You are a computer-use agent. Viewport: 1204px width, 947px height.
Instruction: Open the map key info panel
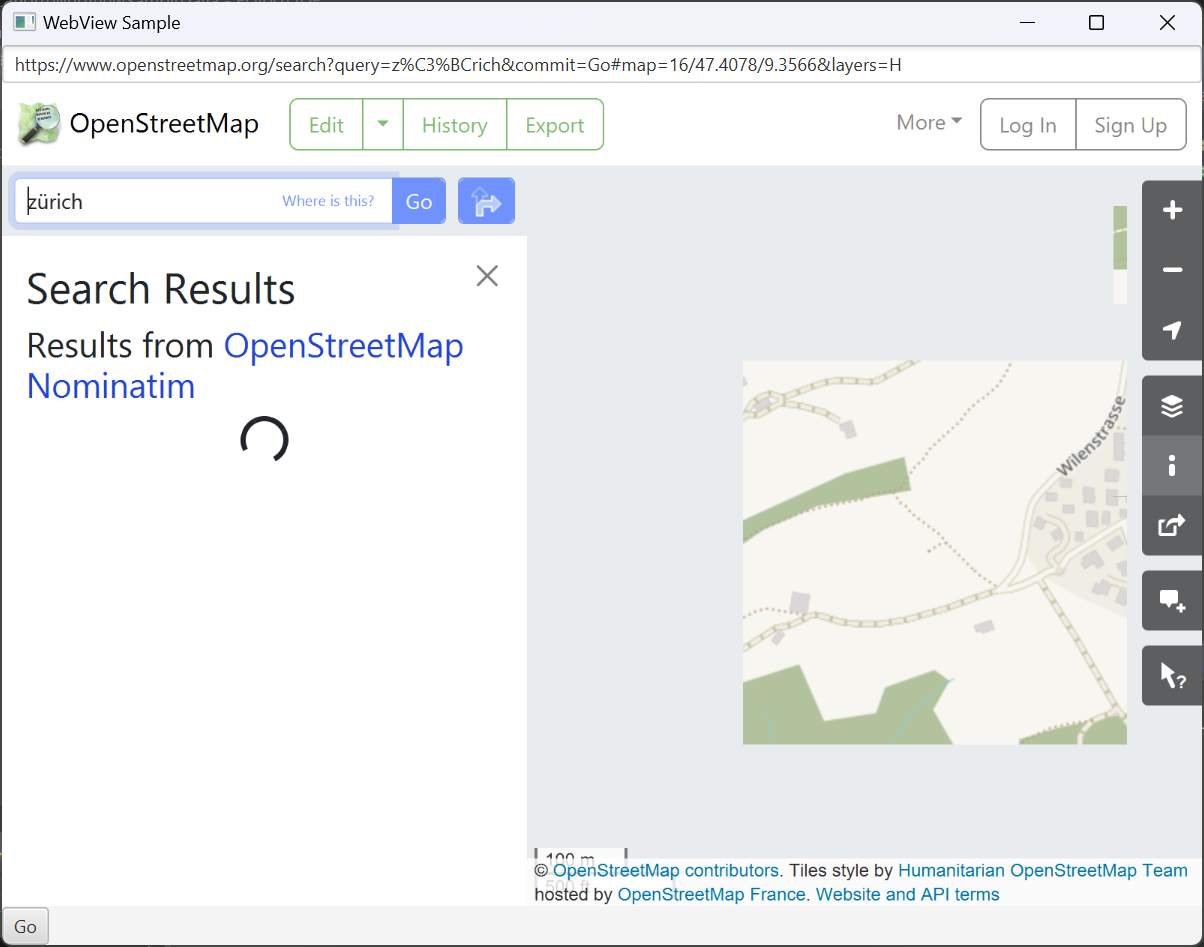1172,465
